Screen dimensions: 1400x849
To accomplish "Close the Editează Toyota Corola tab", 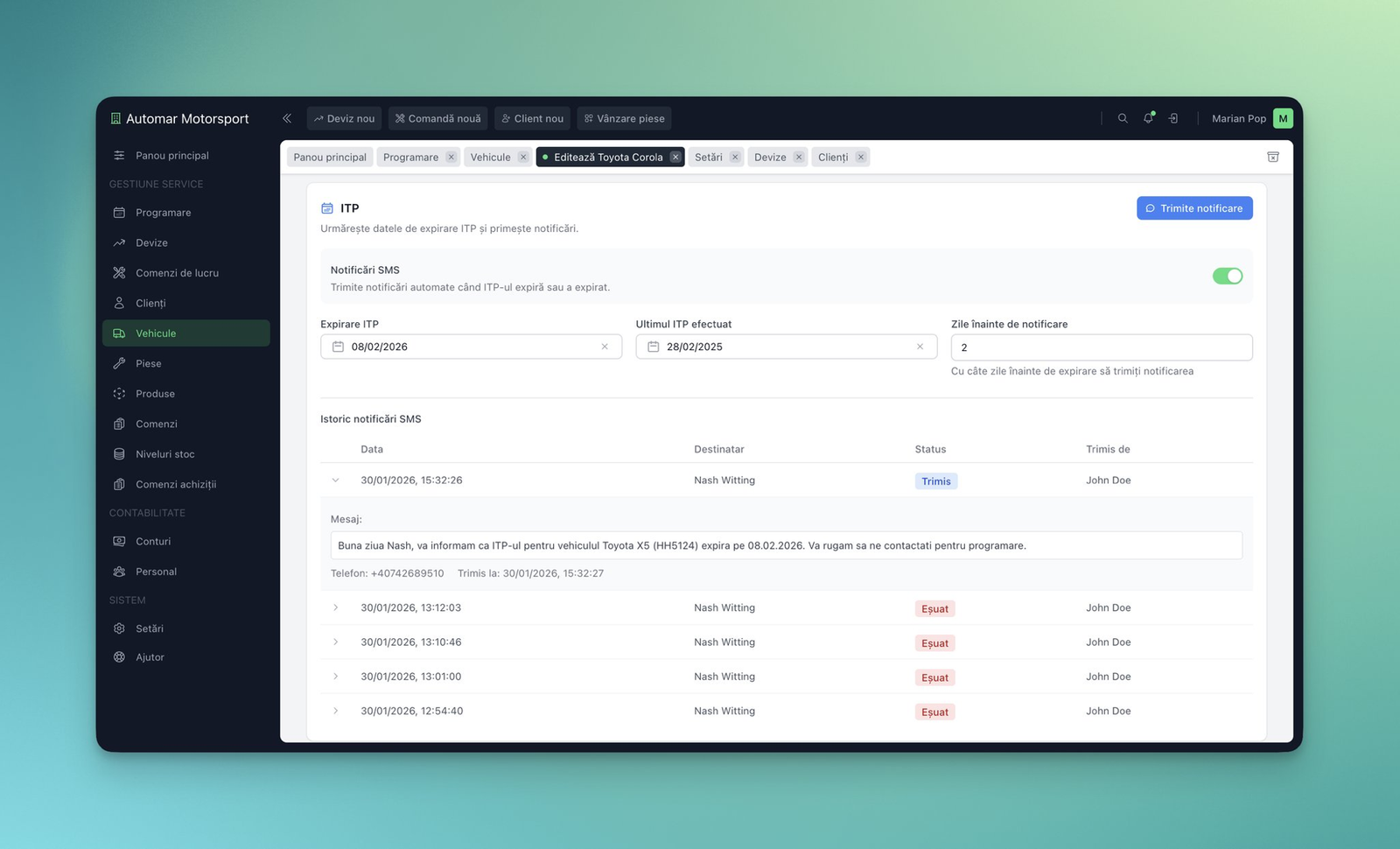I will (675, 158).
